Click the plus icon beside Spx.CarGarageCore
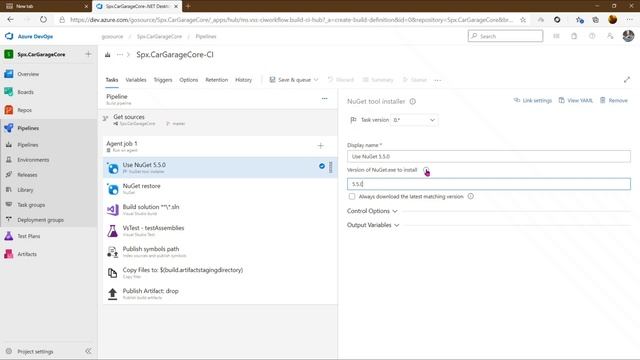 (88, 54)
